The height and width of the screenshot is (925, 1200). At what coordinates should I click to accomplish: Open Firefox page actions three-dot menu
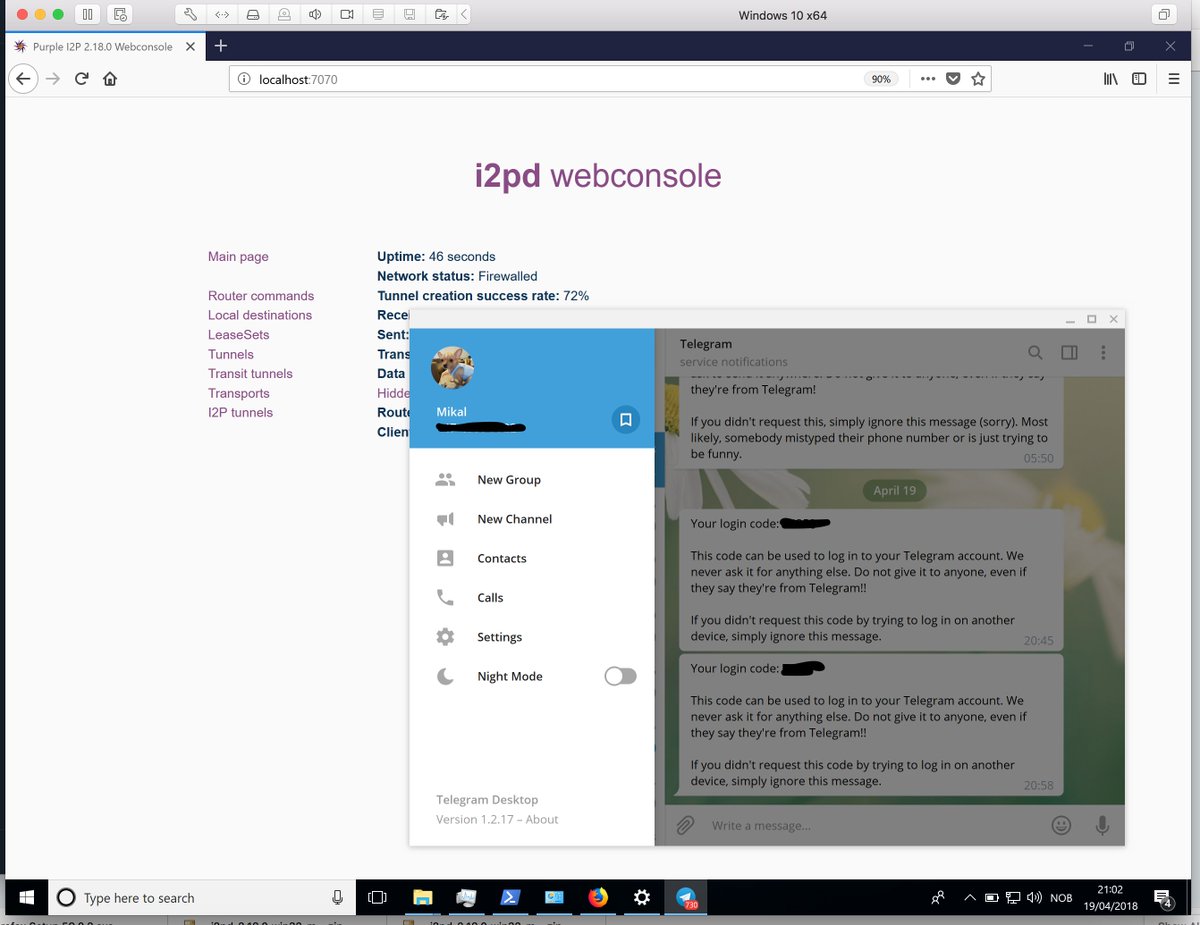coord(927,79)
